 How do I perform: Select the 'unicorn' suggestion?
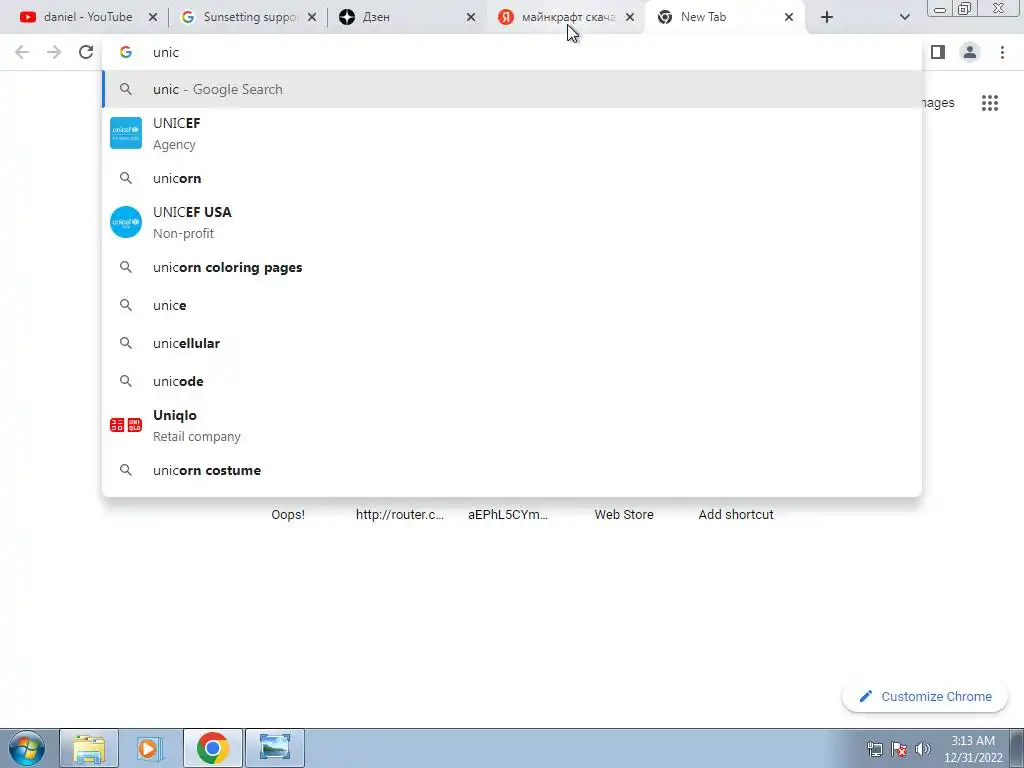(512, 178)
